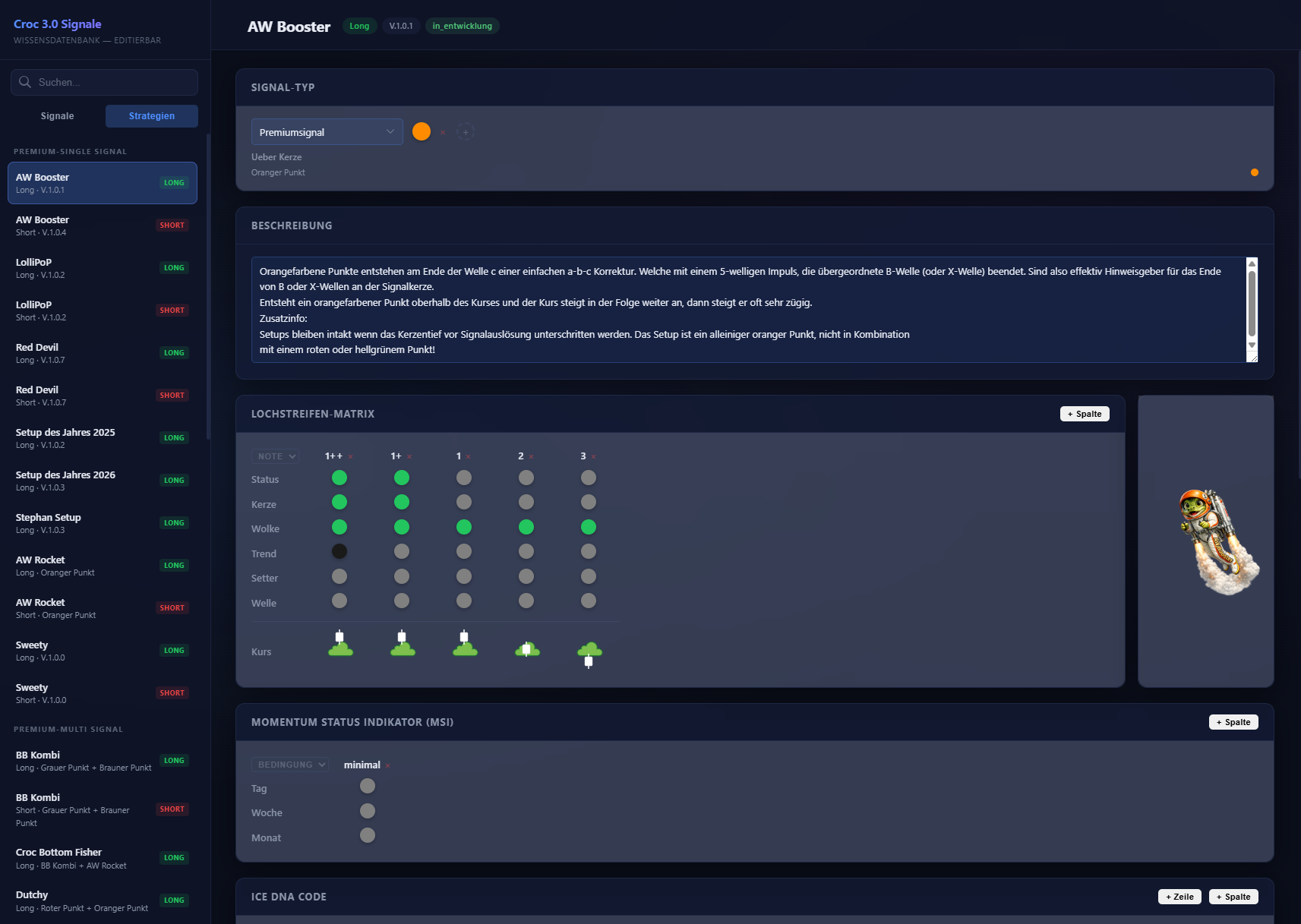The width and height of the screenshot is (1301, 924).
Task: Delete the orange signal dot with red x
Action: click(443, 133)
